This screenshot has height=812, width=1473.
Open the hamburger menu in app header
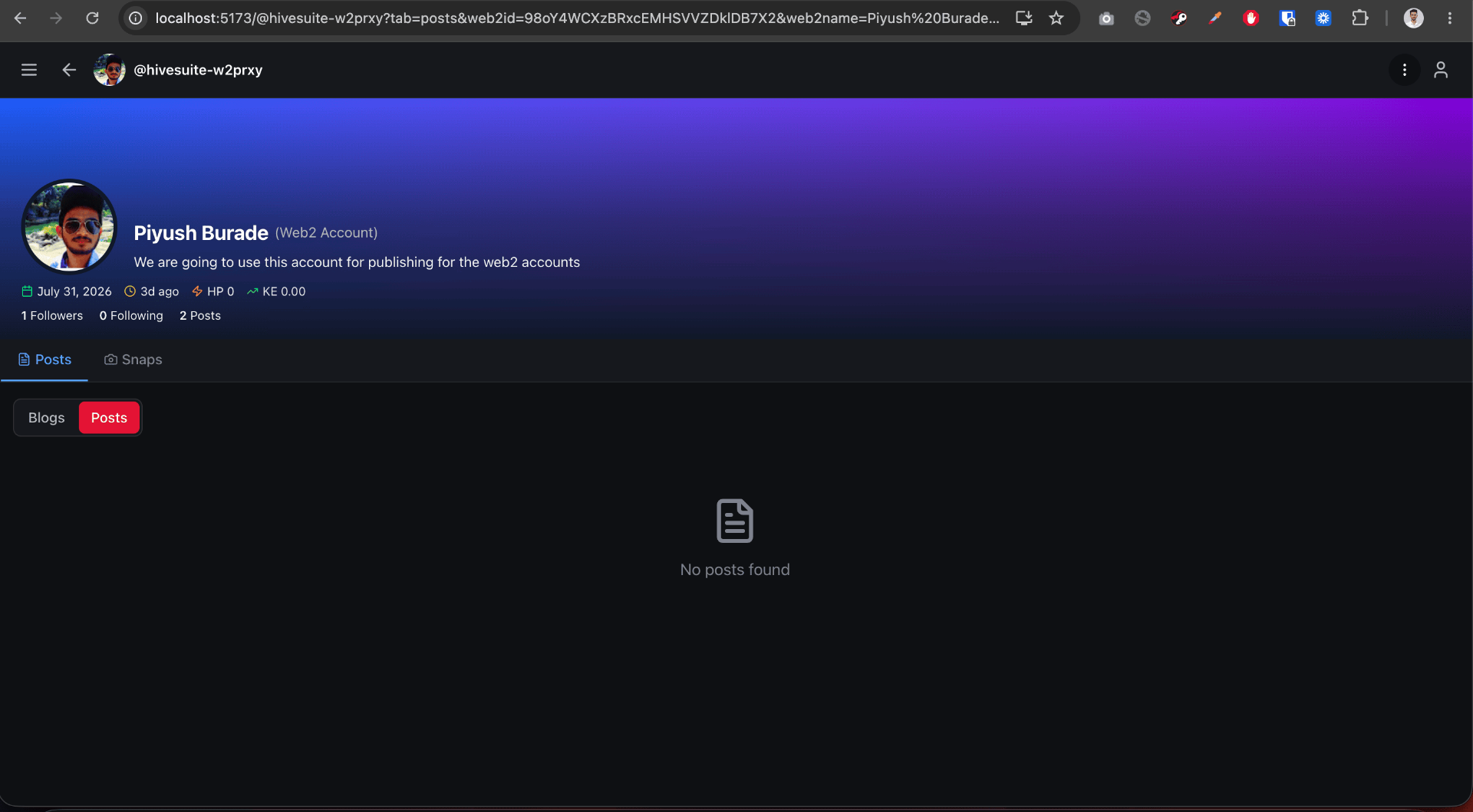coord(29,70)
